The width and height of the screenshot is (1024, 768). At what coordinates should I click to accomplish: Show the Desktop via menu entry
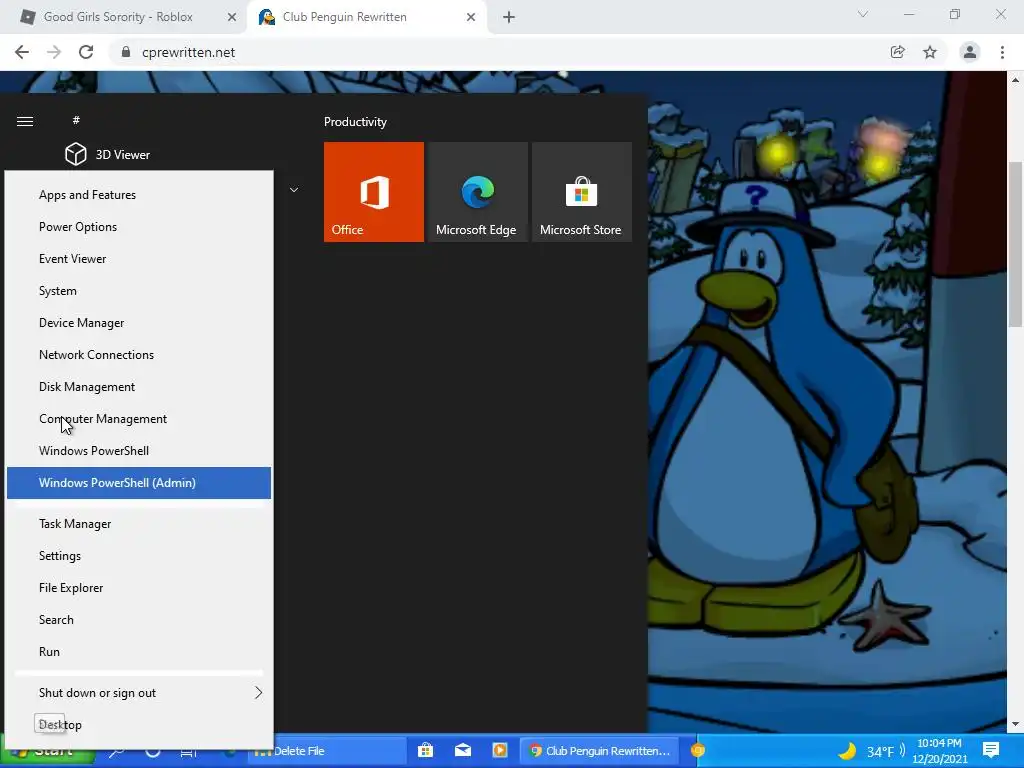(x=138, y=725)
